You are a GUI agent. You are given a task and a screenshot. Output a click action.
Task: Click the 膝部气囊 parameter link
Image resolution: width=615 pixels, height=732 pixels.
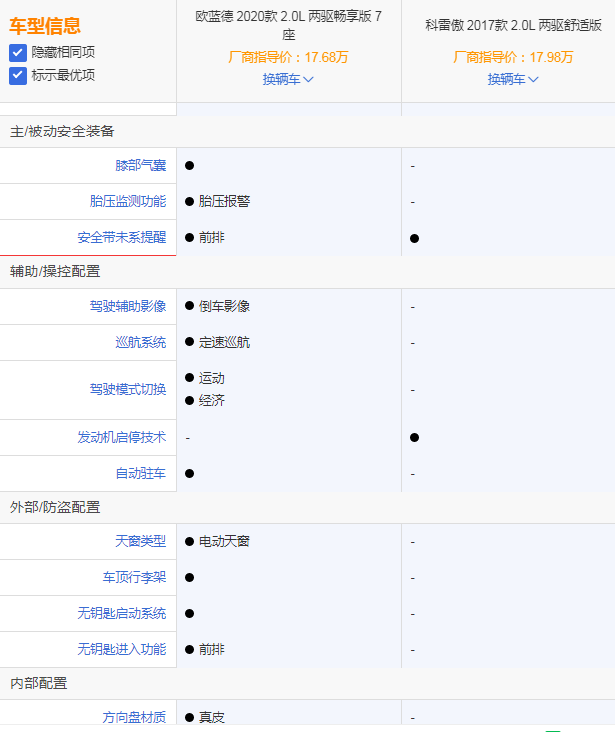coord(140,166)
